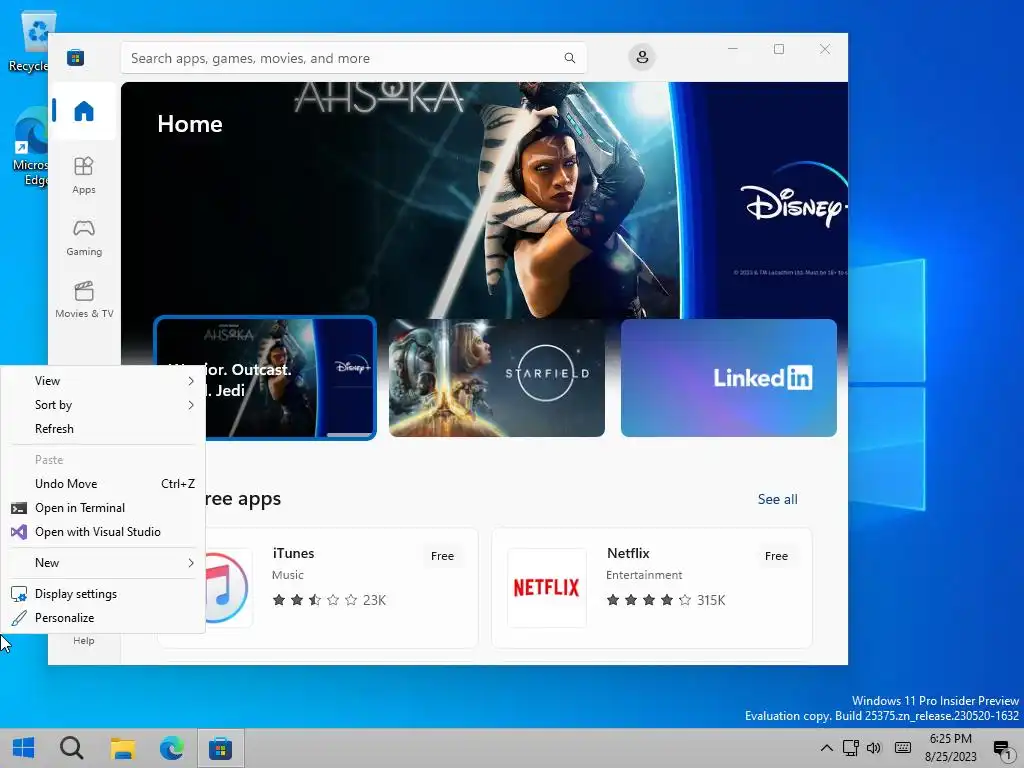This screenshot has height=768, width=1024.
Task: Open the user account profile icon
Action: (642, 57)
